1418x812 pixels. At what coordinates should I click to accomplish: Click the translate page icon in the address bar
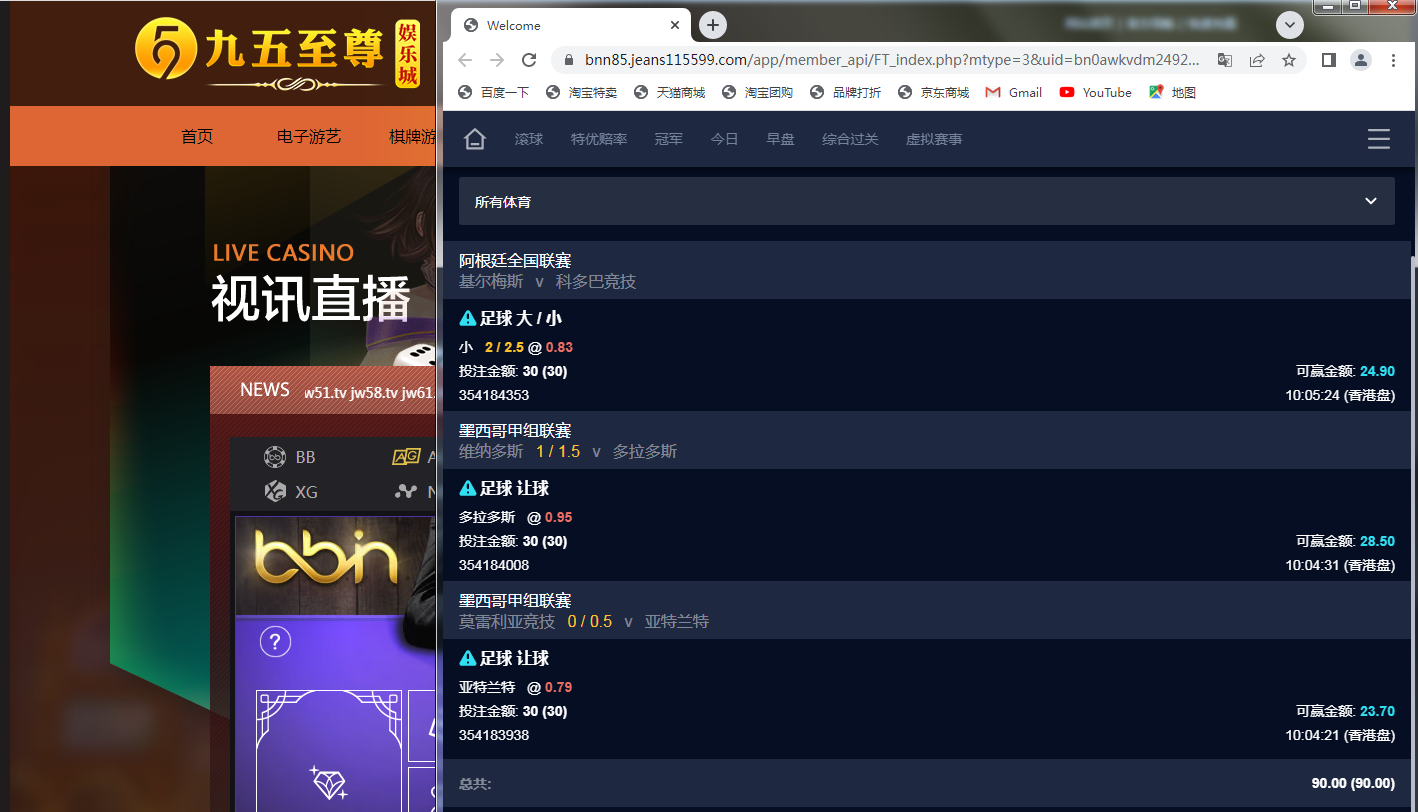(x=1225, y=60)
